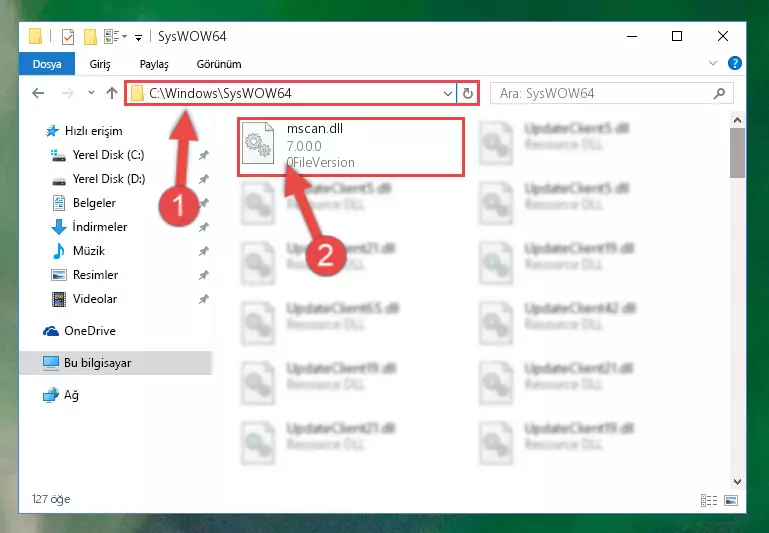Click the pin icon beside İndirmeler
This screenshot has height=533, width=769.
(x=204, y=228)
